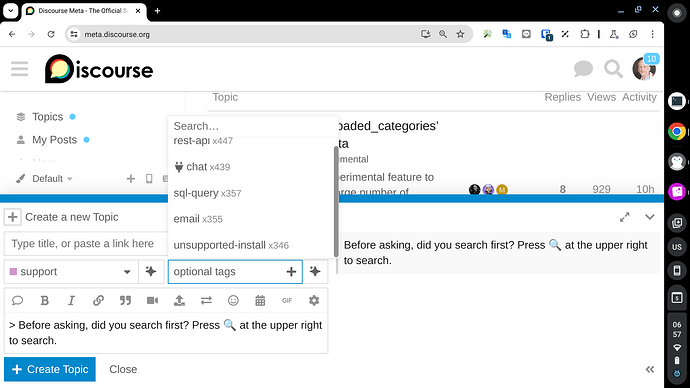Open the composer gear options menu

(314, 300)
